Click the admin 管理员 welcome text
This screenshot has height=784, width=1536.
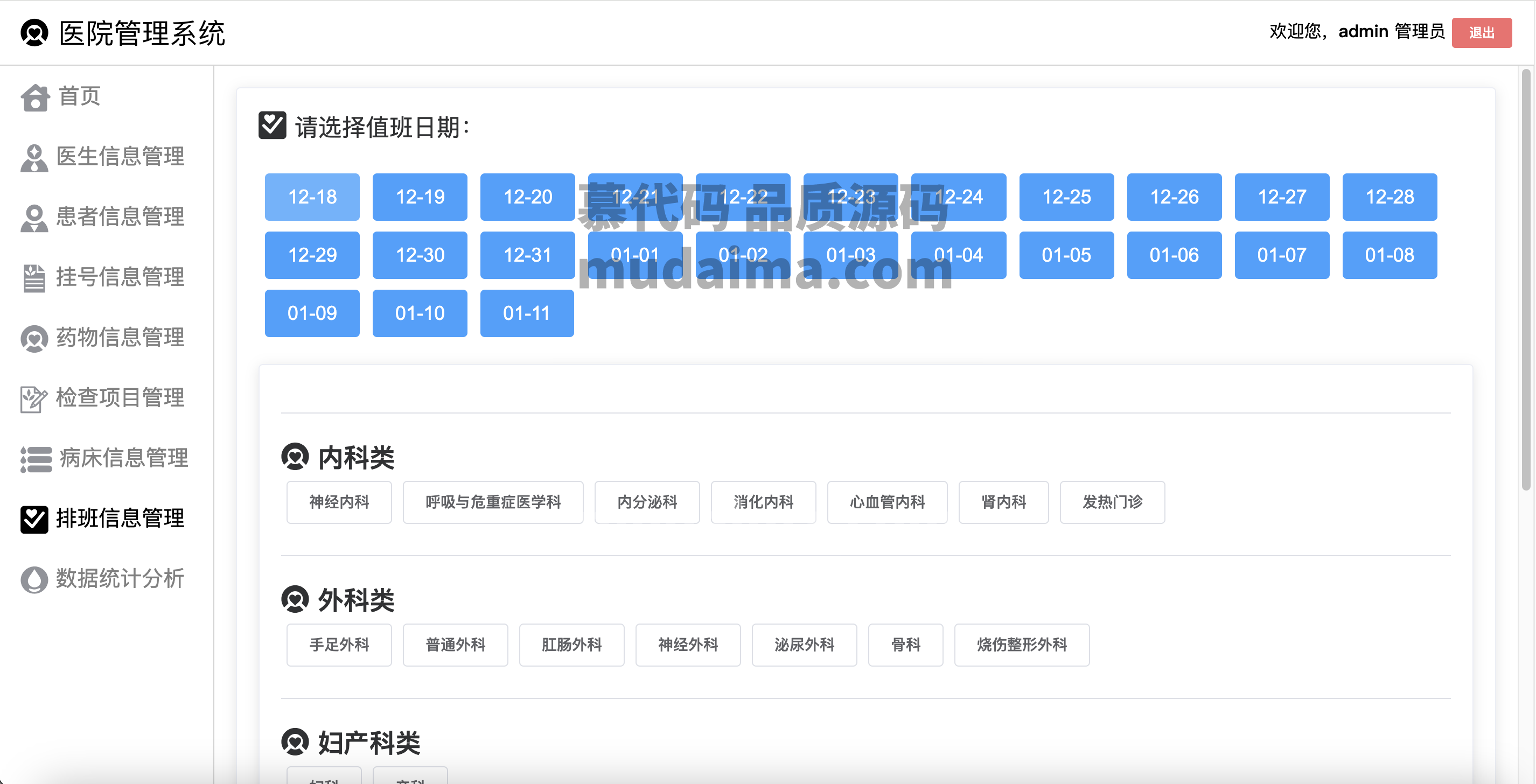point(1391,31)
